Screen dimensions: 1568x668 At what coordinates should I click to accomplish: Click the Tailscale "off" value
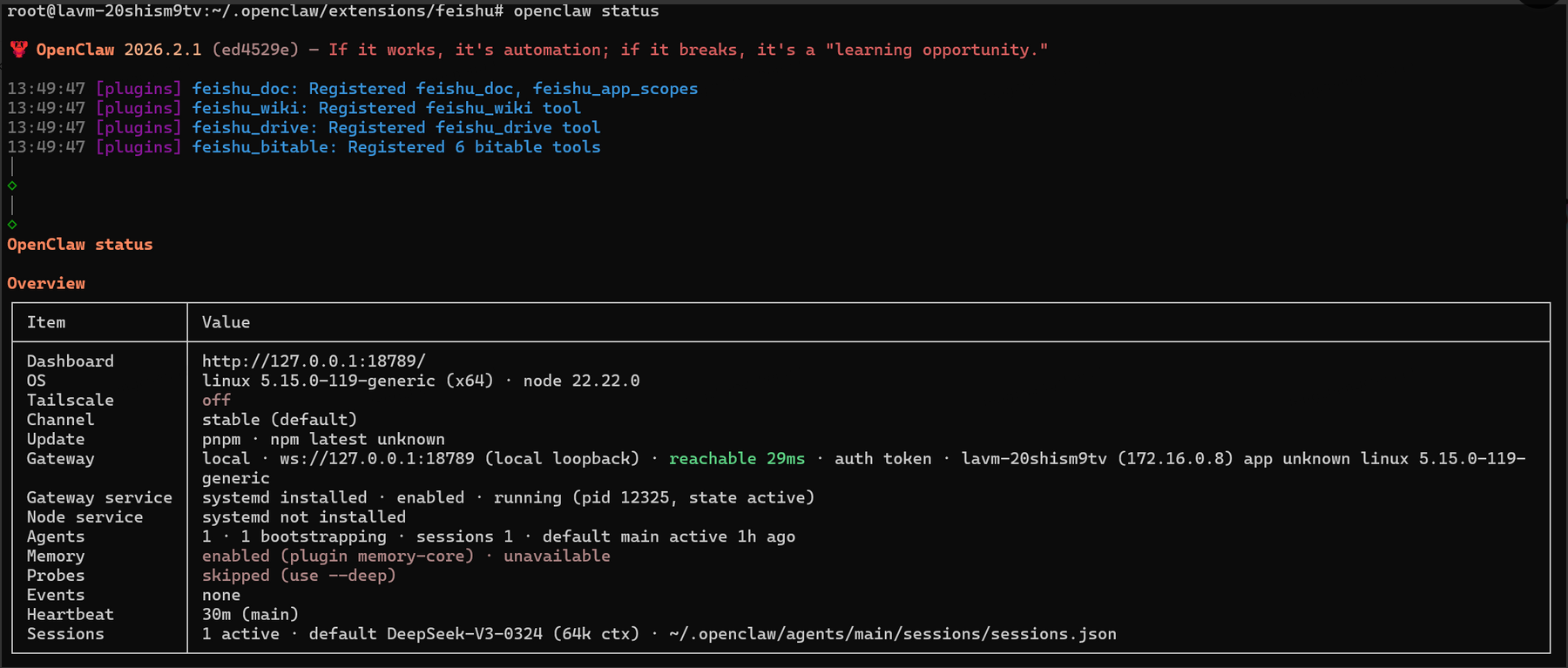click(216, 401)
